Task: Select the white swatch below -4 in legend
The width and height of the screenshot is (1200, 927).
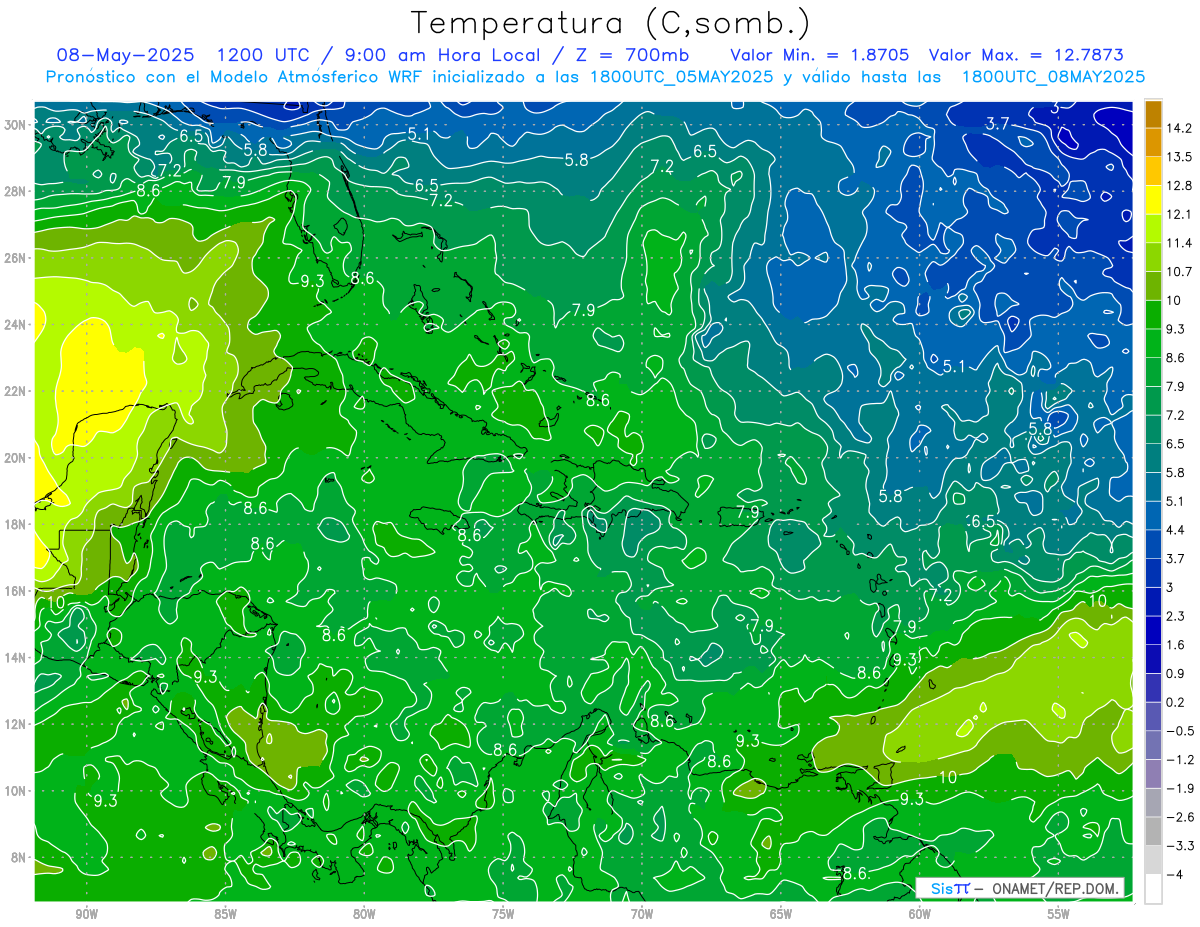Action: 1153,888
